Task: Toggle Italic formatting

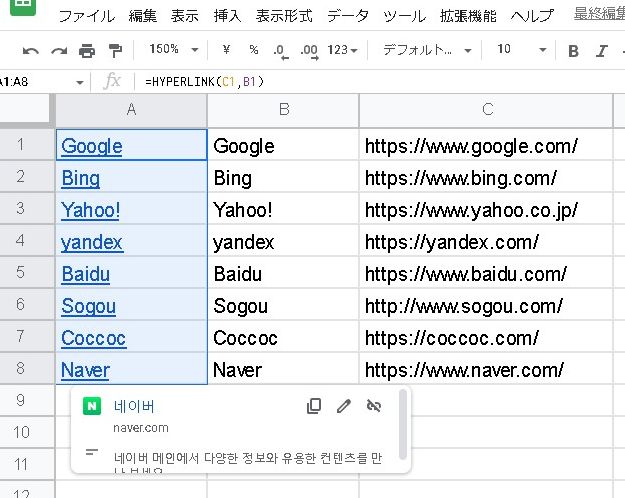Action: coord(601,51)
